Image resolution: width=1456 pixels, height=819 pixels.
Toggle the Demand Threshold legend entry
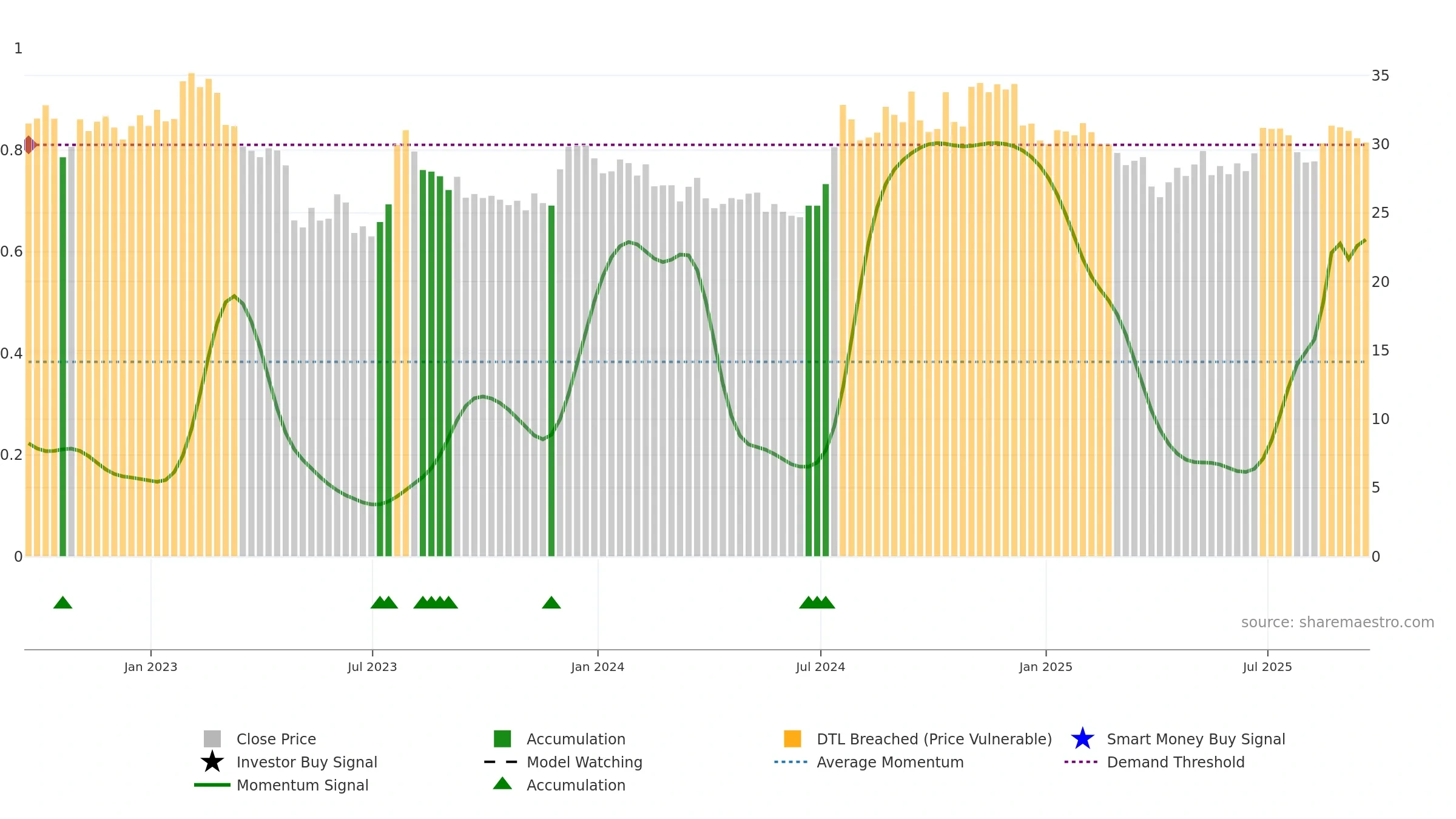[1175, 762]
